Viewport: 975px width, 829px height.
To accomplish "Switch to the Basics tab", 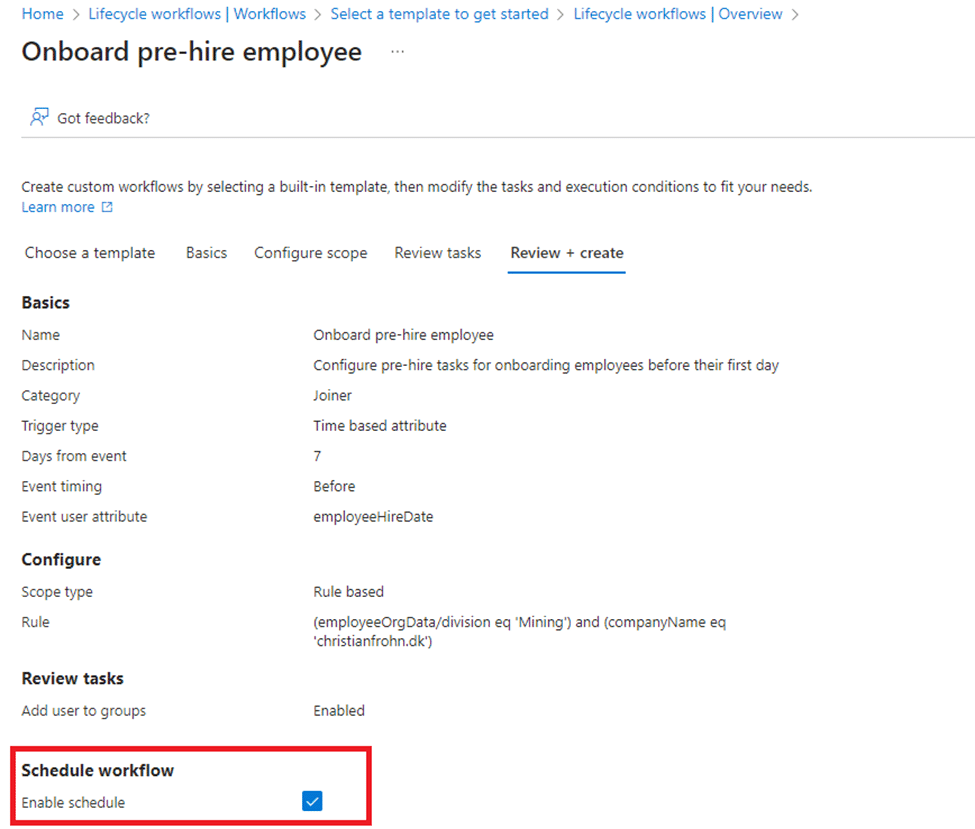I will tap(206, 253).
